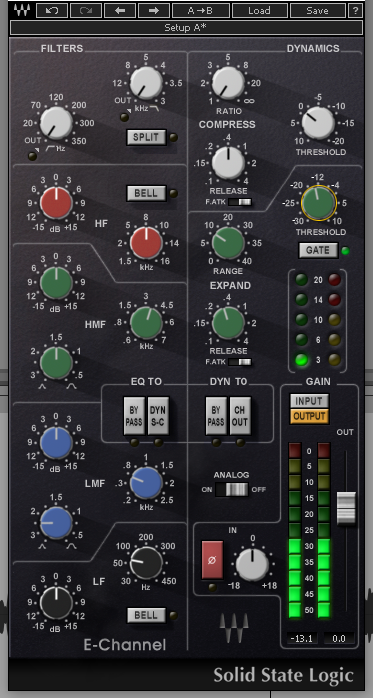Select INPUT meter mode
This screenshot has height=698, width=373.
coord(309,401)
